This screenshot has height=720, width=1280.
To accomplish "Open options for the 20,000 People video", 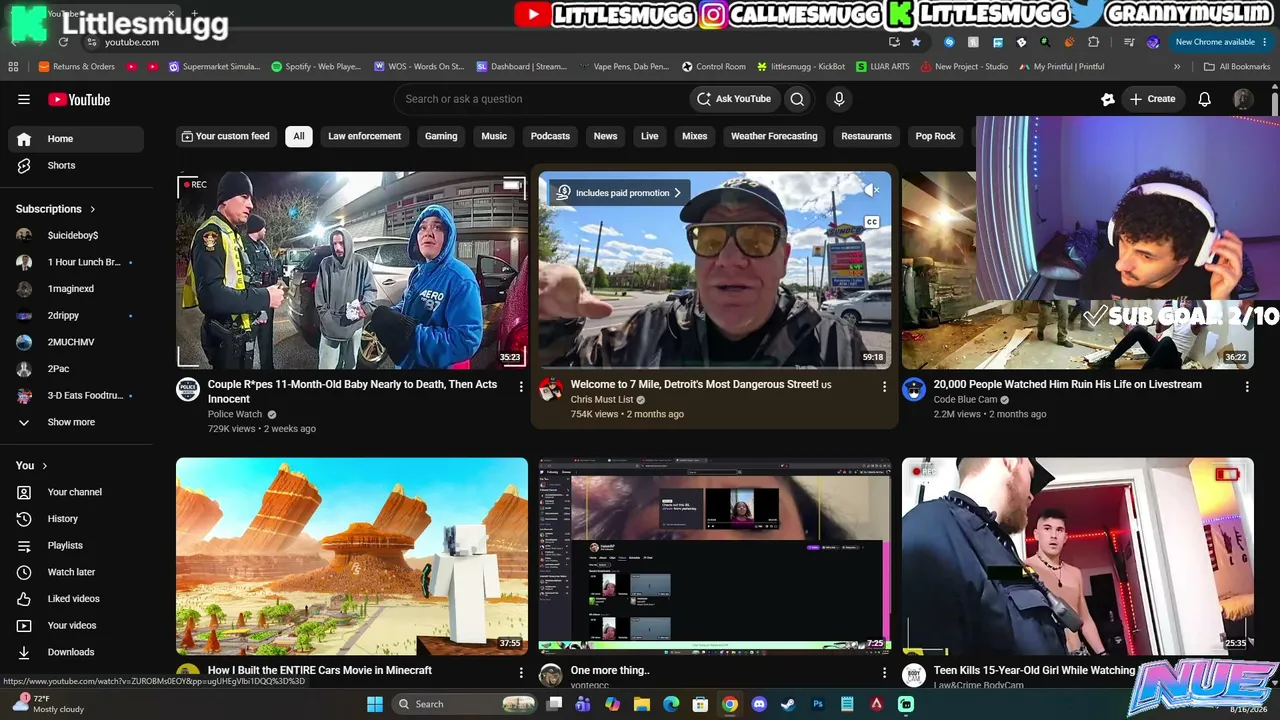I will [x=1247, y=386].
